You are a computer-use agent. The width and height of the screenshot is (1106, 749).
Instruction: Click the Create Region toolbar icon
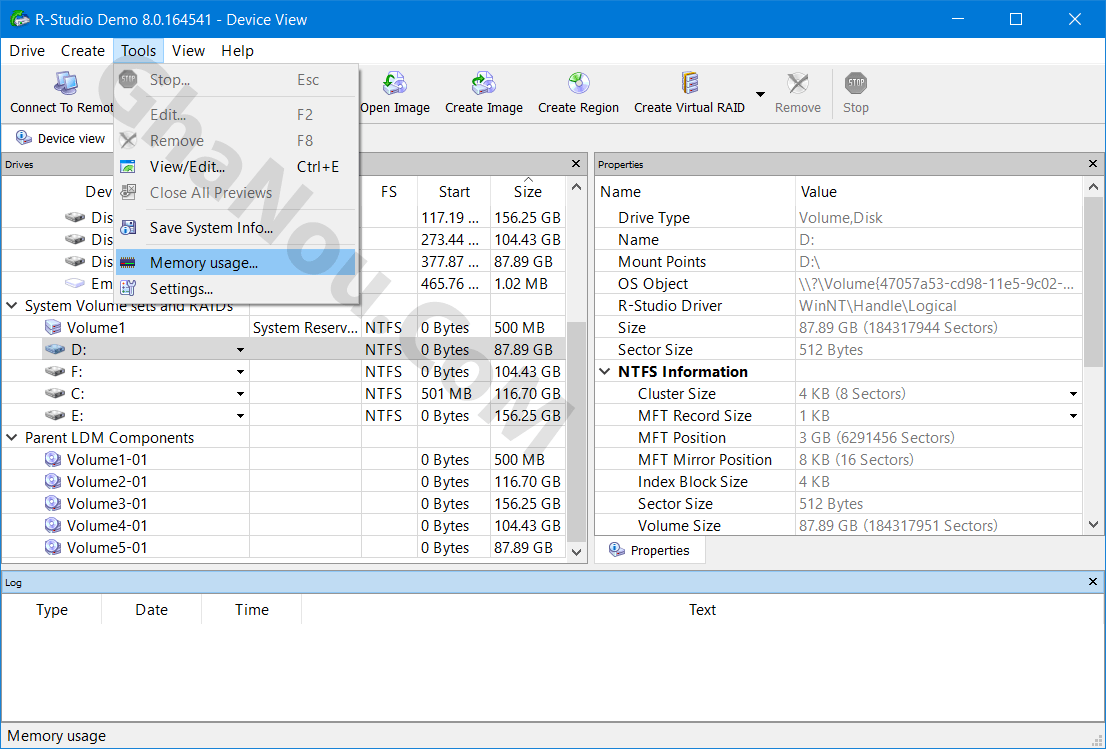pos(578,83)
